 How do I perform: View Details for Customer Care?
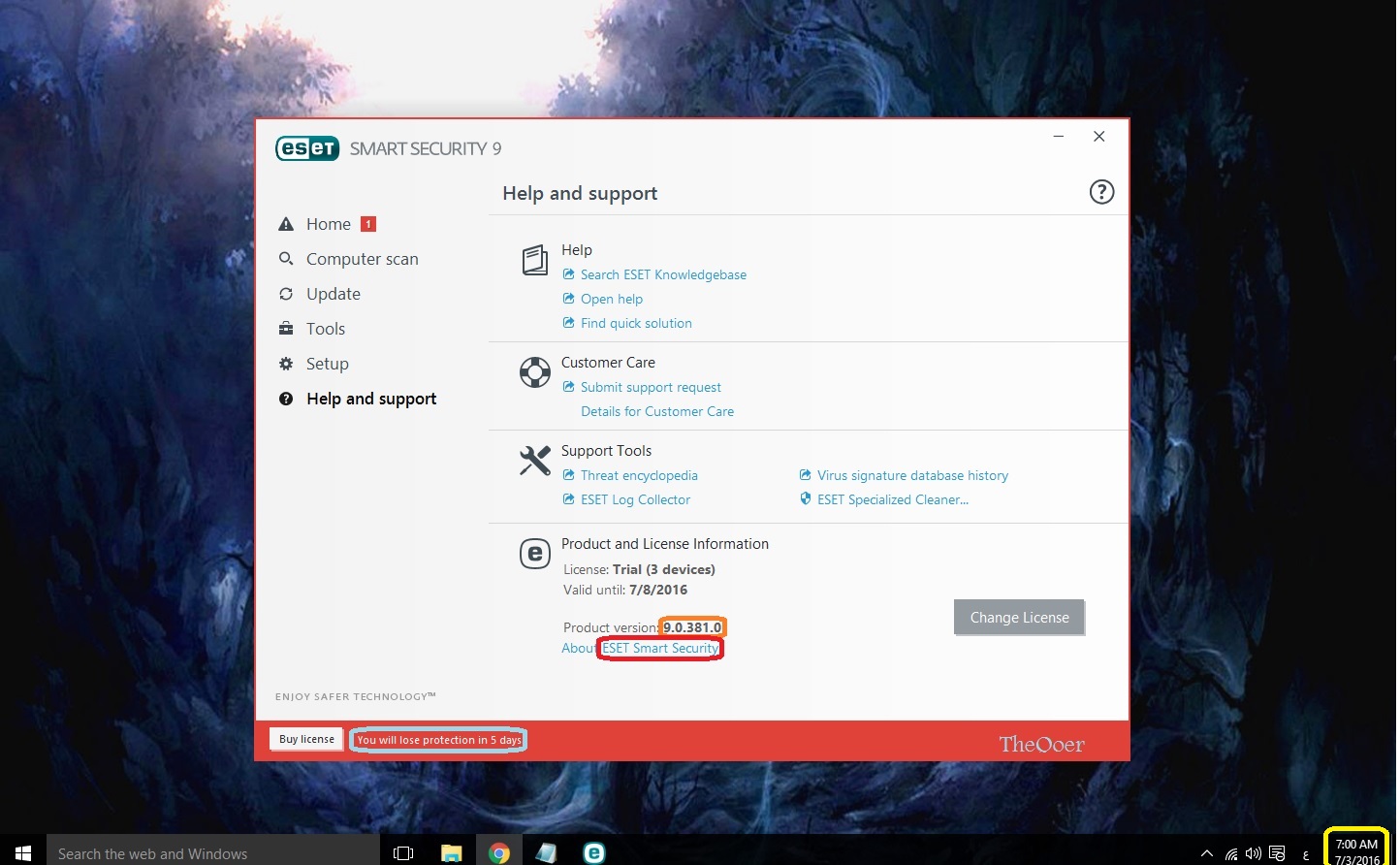click(x=657, y=411)
